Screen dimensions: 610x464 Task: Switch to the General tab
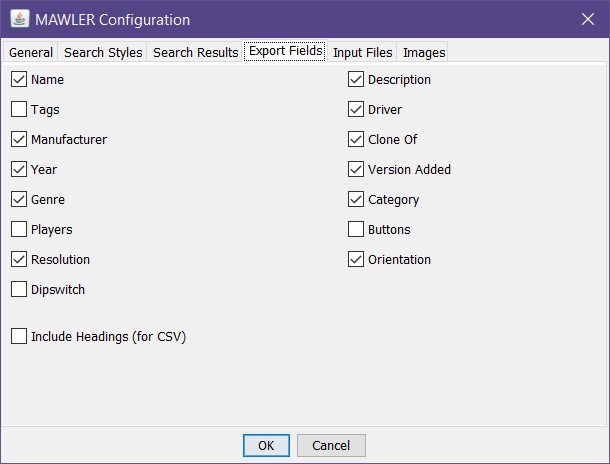click(x=31, y=52)
